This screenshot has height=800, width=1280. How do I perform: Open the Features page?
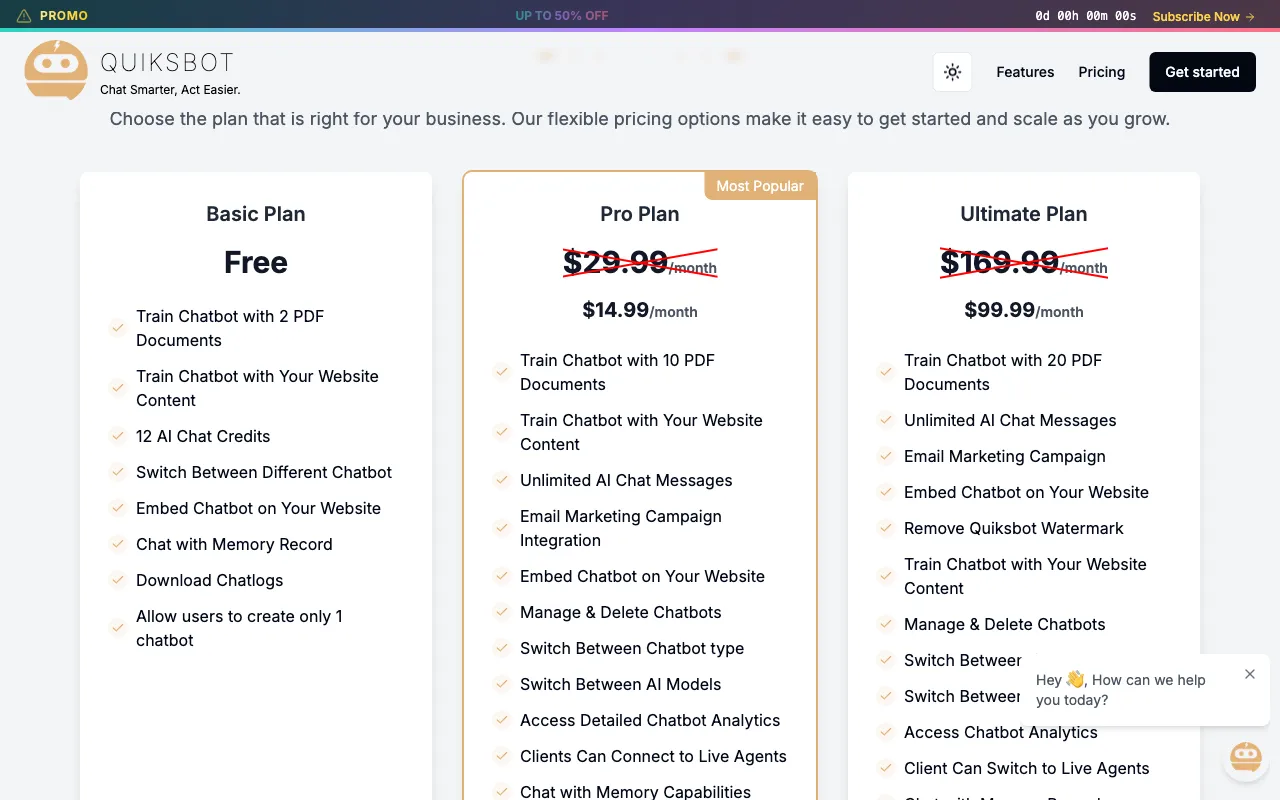click(x=1025, y=72)
